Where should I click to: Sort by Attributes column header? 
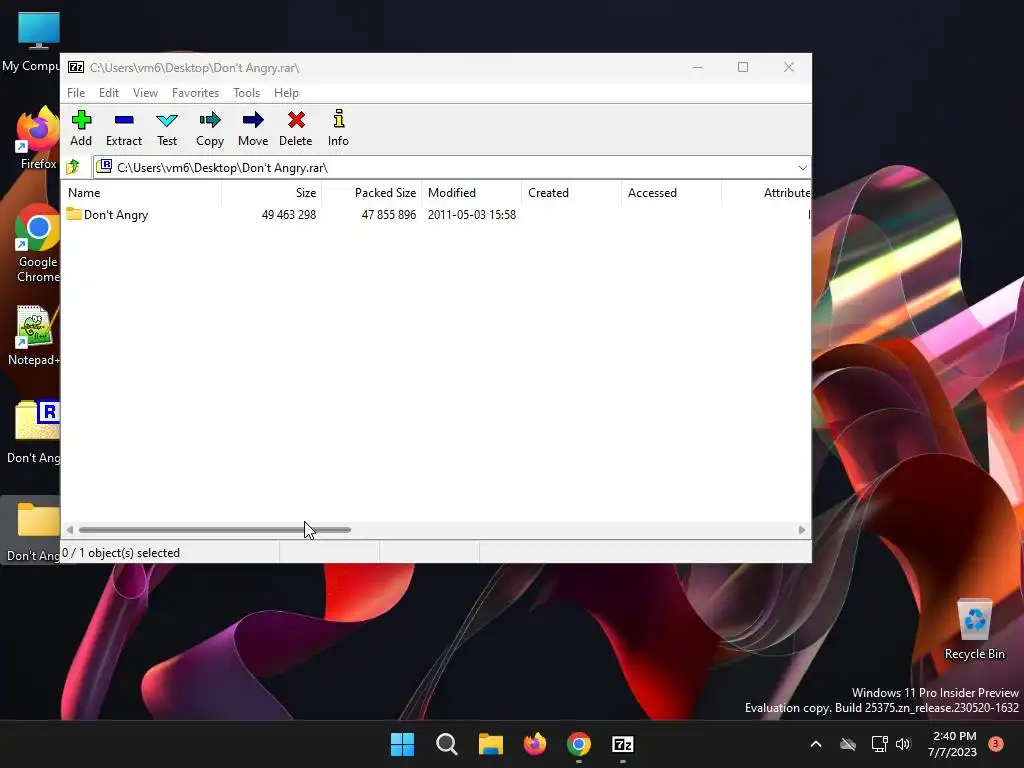tap(766, 193)
